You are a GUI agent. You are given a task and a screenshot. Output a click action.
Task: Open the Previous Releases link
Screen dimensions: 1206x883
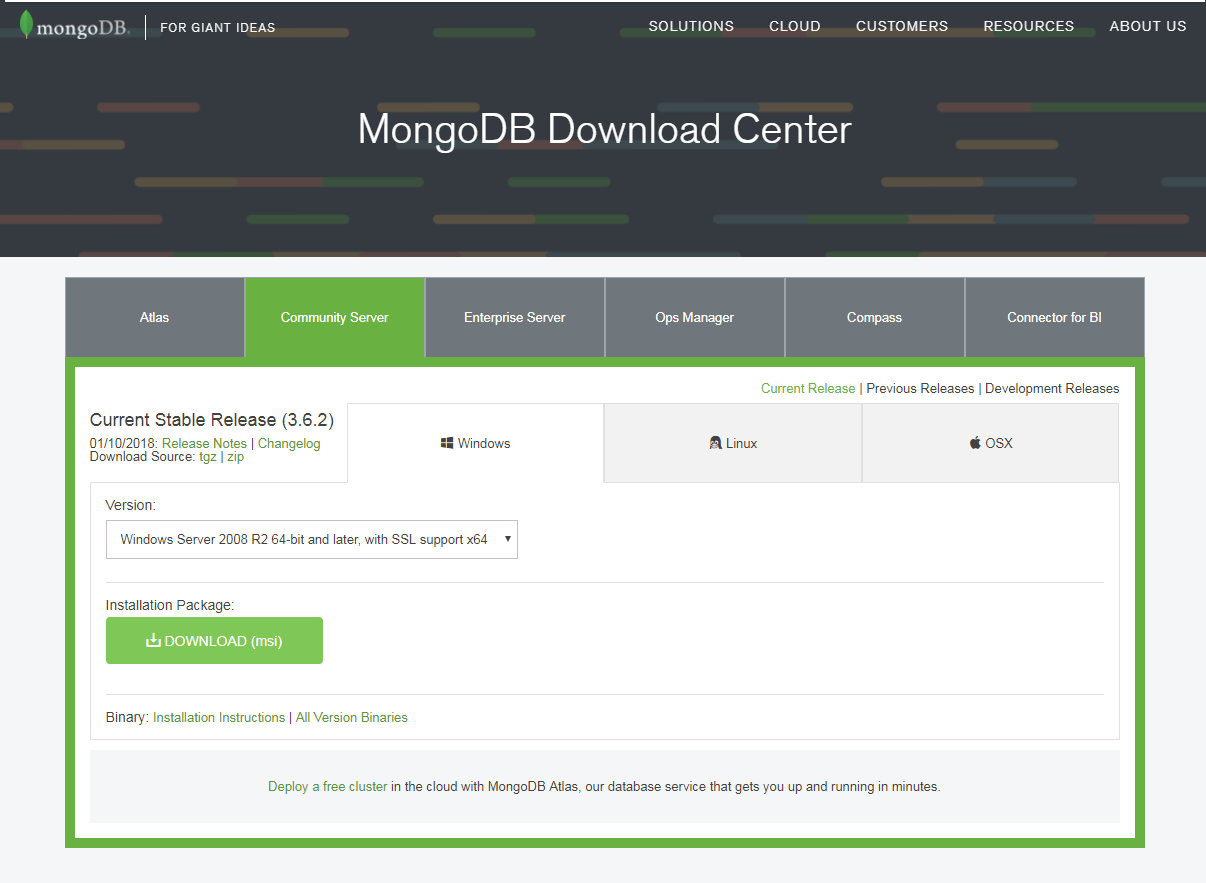pos(920,388)
